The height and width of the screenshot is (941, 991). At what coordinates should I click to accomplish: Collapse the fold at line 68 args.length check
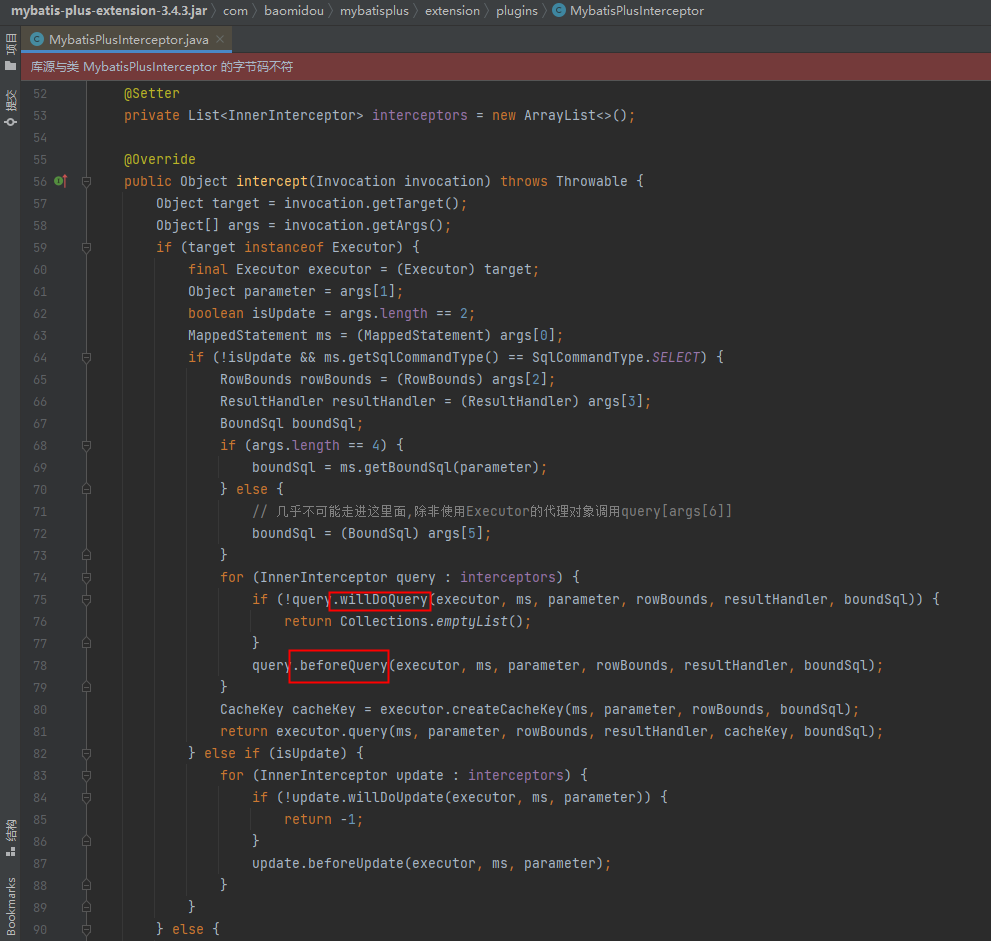87,446
